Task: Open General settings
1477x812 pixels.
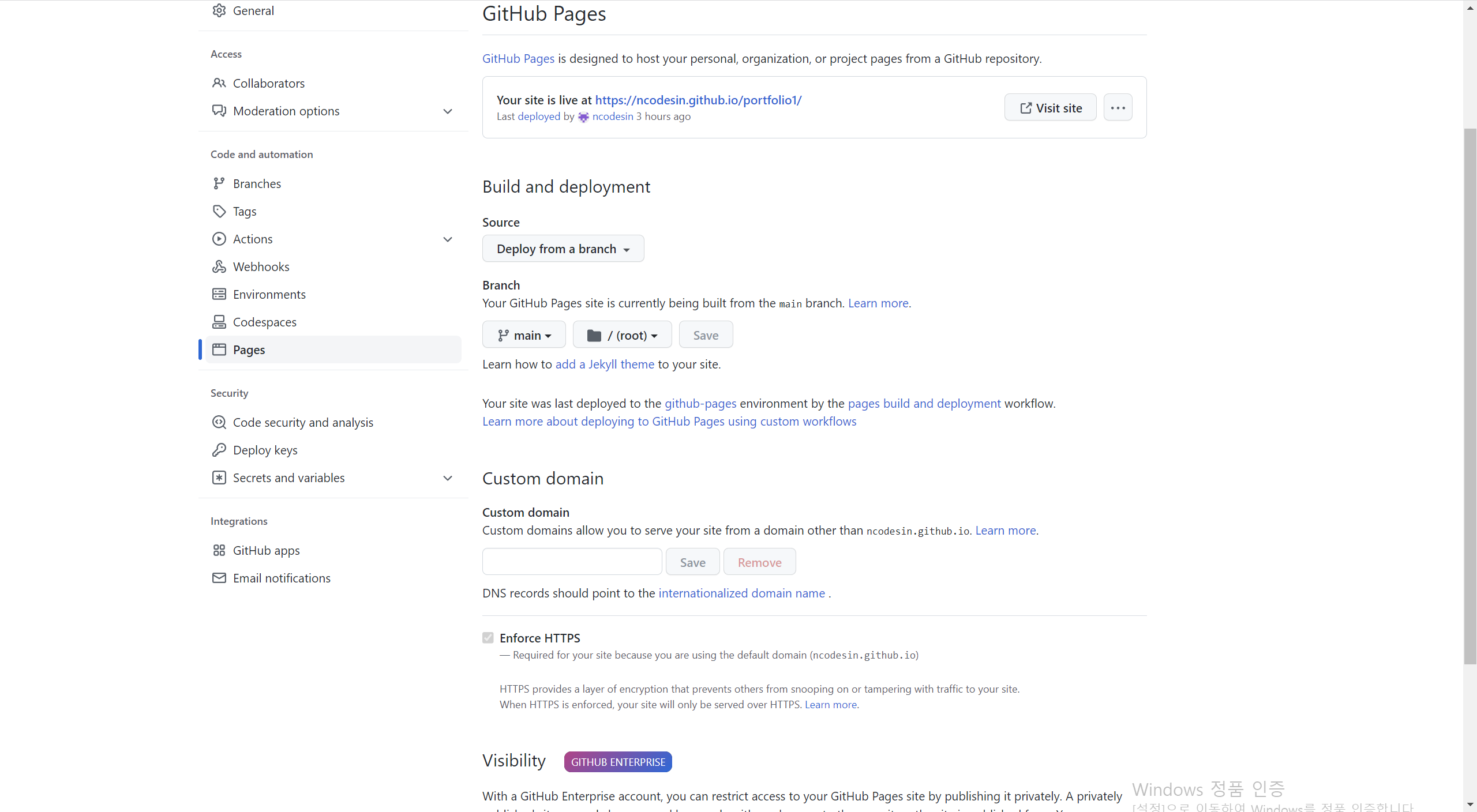Action: [333, 10]
